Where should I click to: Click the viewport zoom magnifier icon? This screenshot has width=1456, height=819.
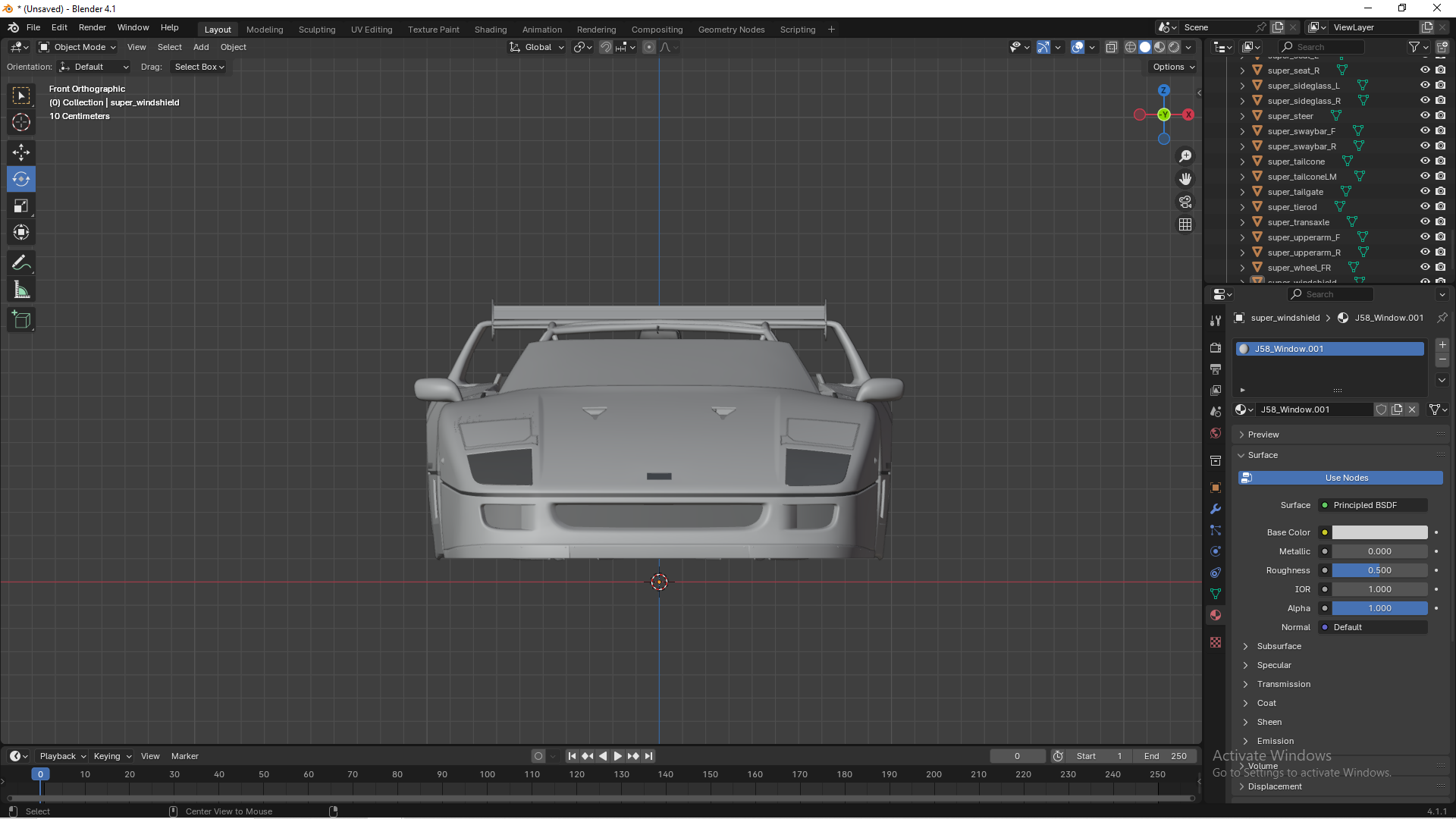(x=1185, y=156)
